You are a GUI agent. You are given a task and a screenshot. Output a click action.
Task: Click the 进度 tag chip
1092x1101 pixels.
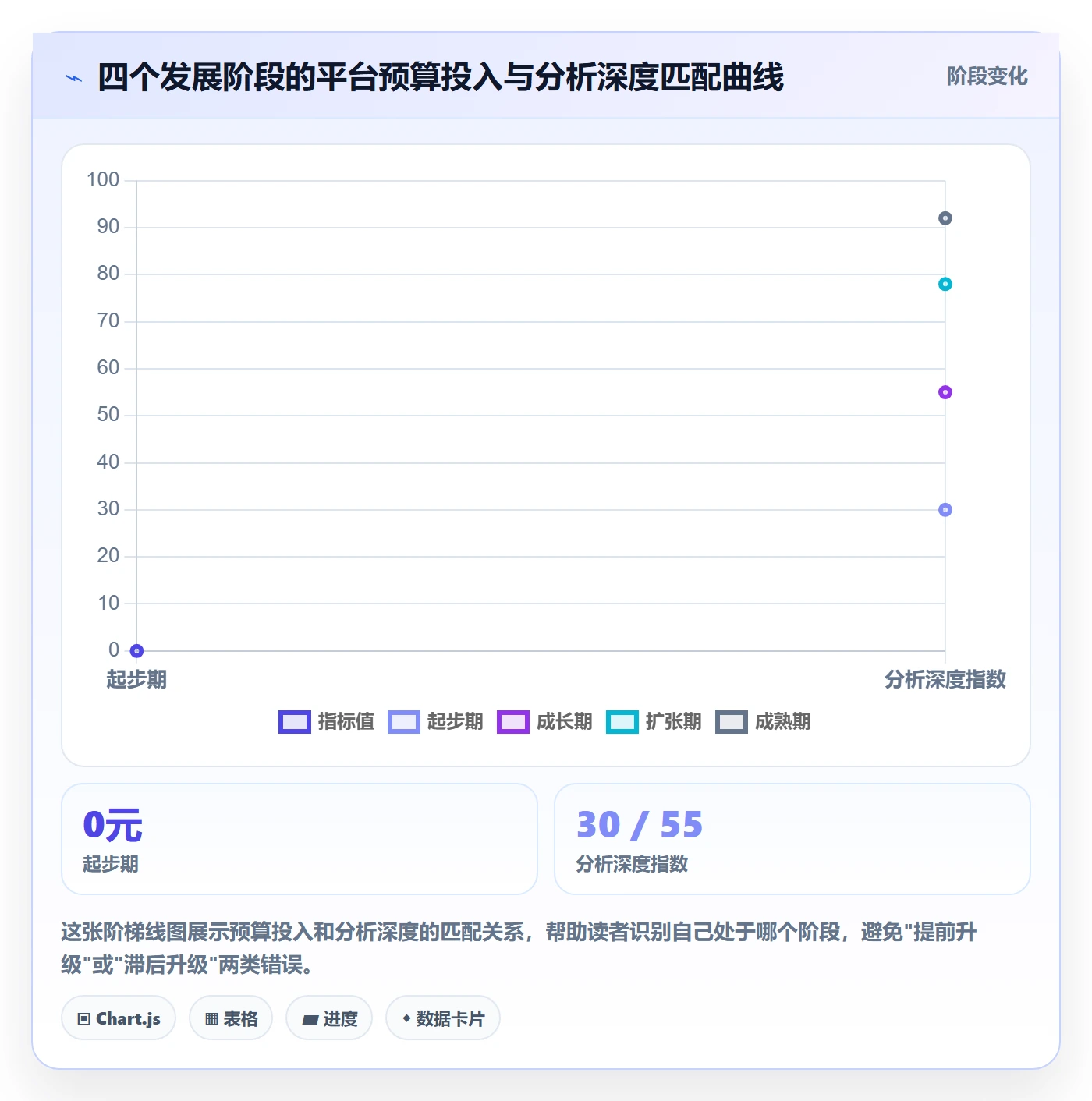tap(329, 1018)
